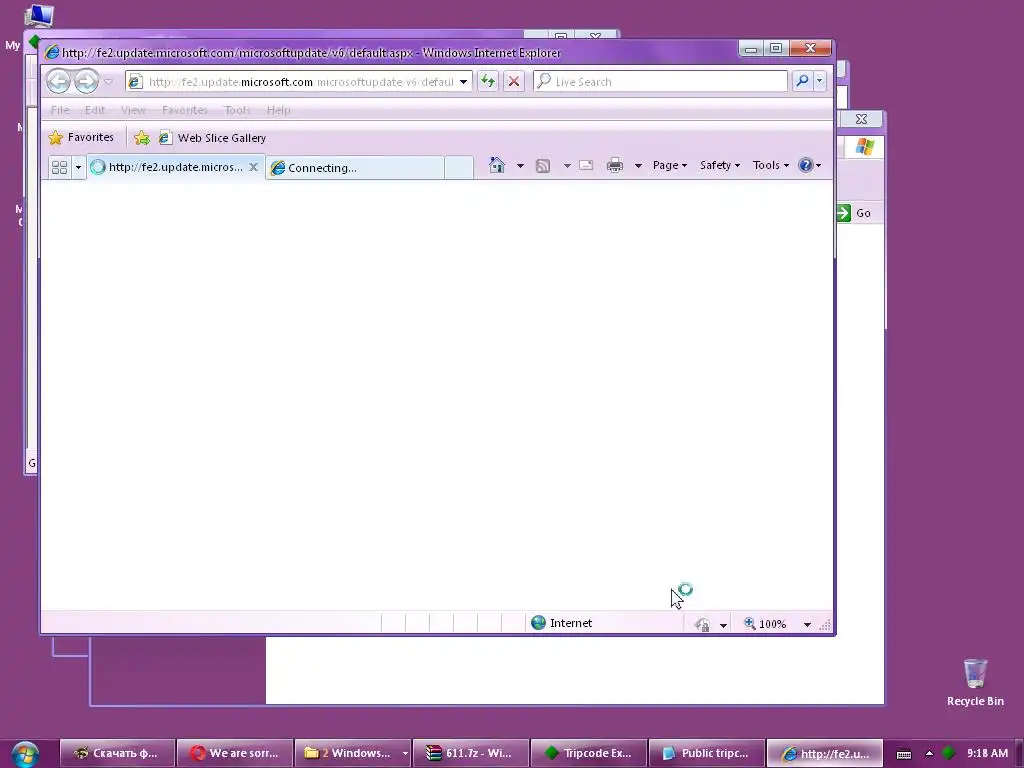Close the fe2.update.micros... tab
The width and height of the screenshot is (1024, 768).
click(x=253, y=167)
